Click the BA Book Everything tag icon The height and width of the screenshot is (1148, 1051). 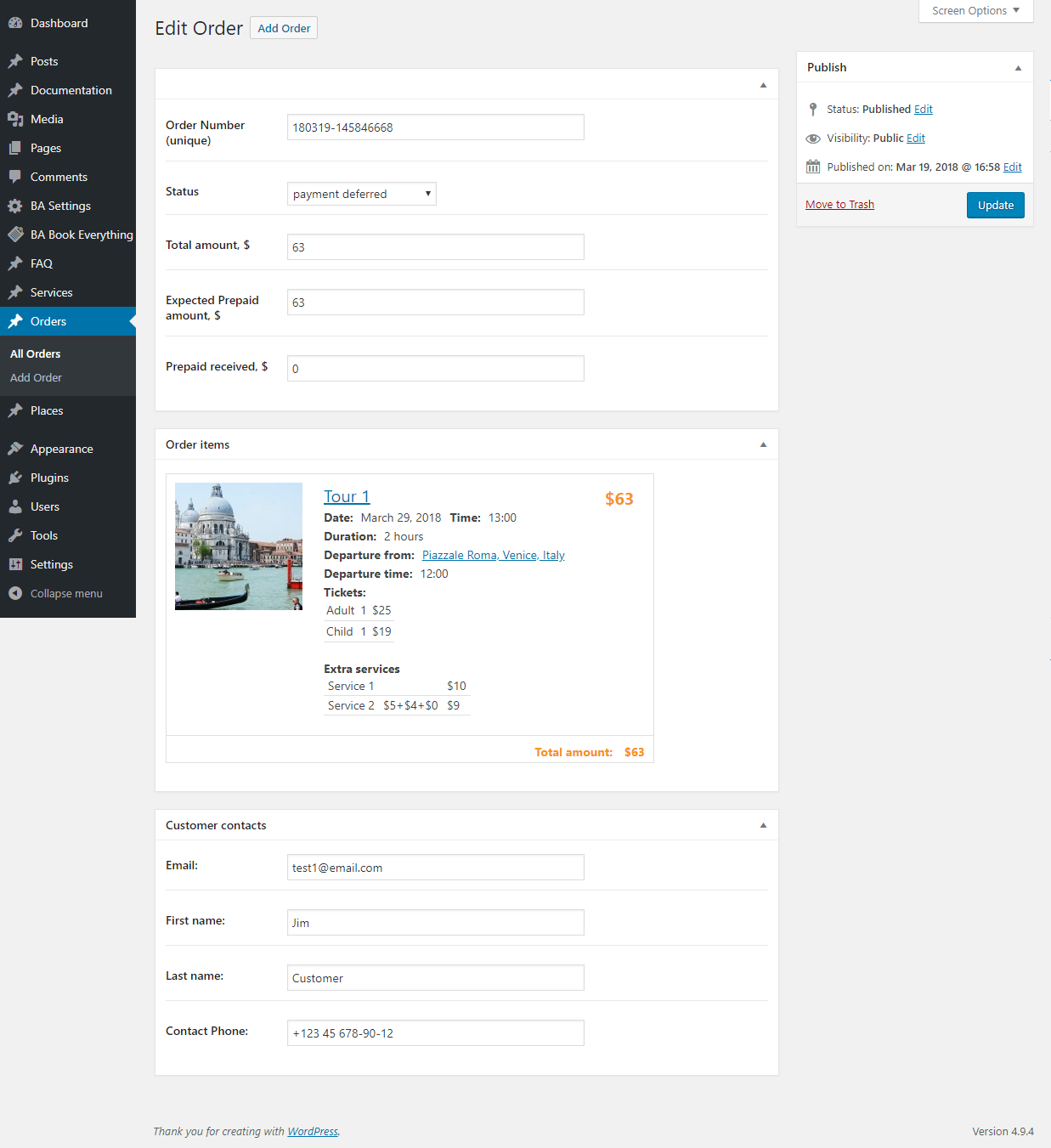tap(15, 235)
